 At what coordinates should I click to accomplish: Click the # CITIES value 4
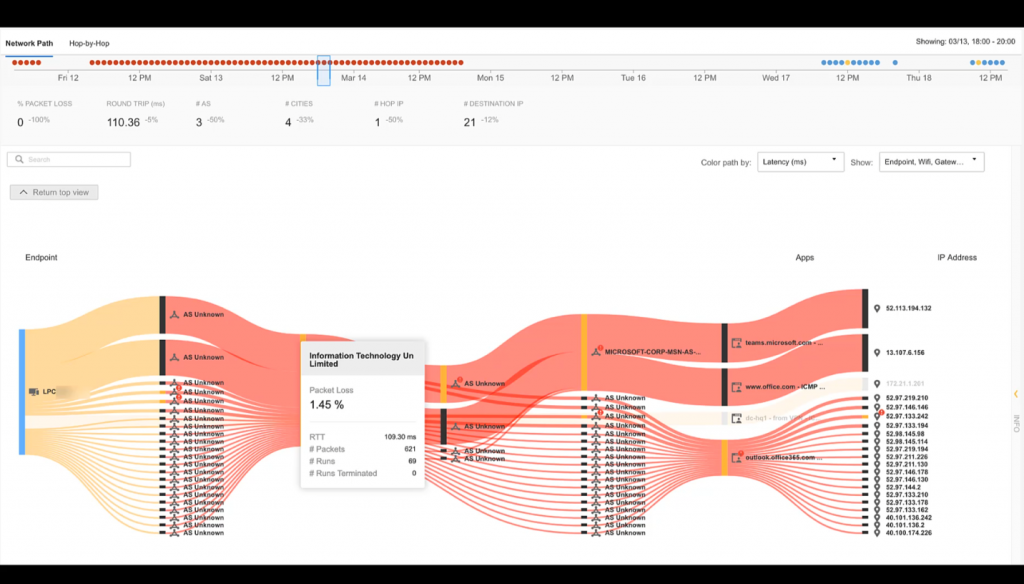(x=288, y=122)
